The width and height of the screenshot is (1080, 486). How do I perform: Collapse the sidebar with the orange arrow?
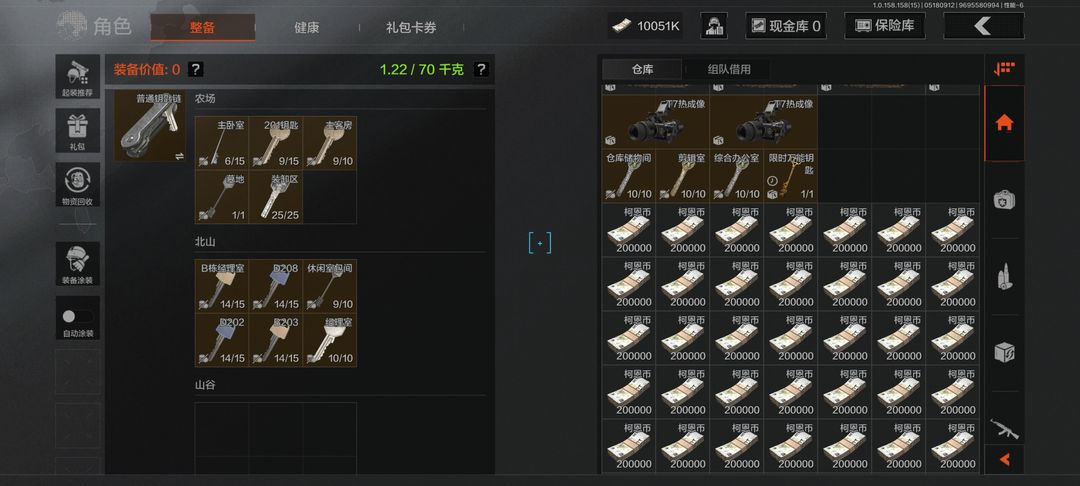coord(1004,459)
